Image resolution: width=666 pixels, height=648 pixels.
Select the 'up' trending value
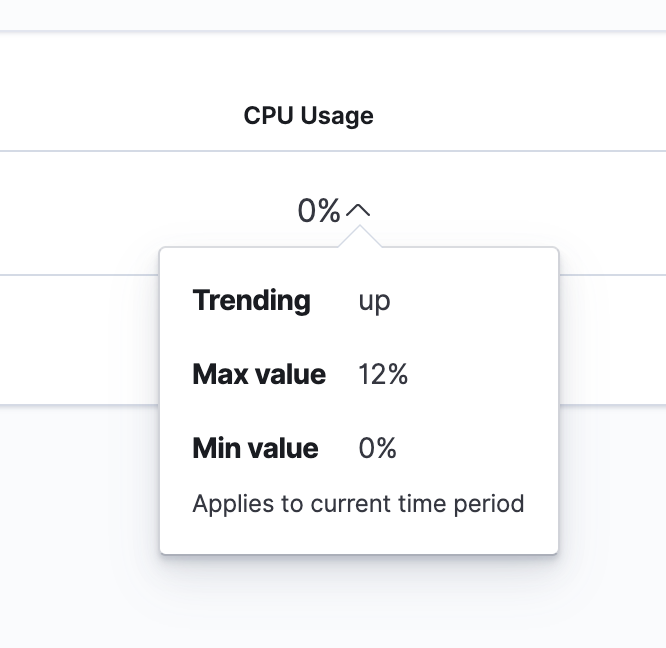pos(374,300)
